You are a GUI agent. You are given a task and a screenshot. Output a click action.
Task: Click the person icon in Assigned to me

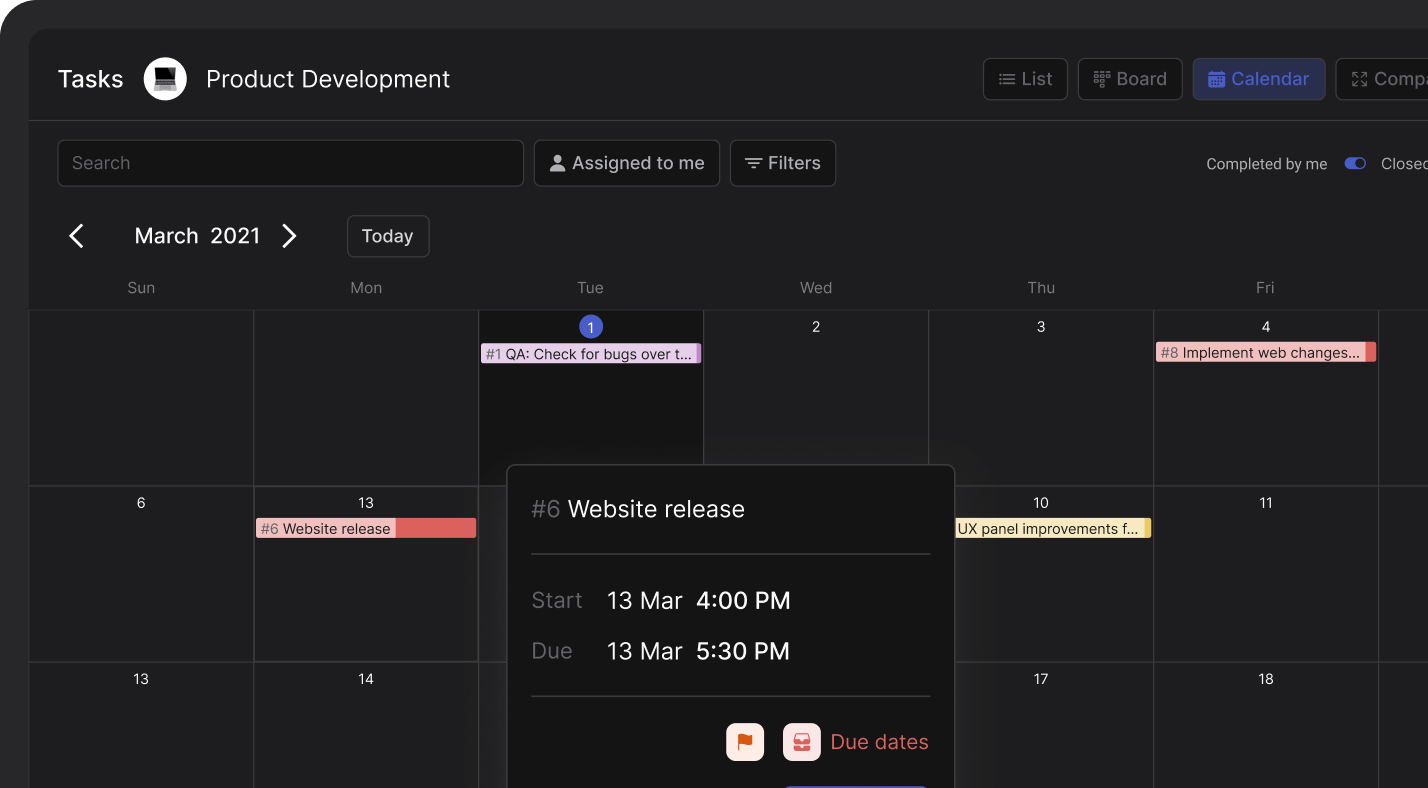557,162
